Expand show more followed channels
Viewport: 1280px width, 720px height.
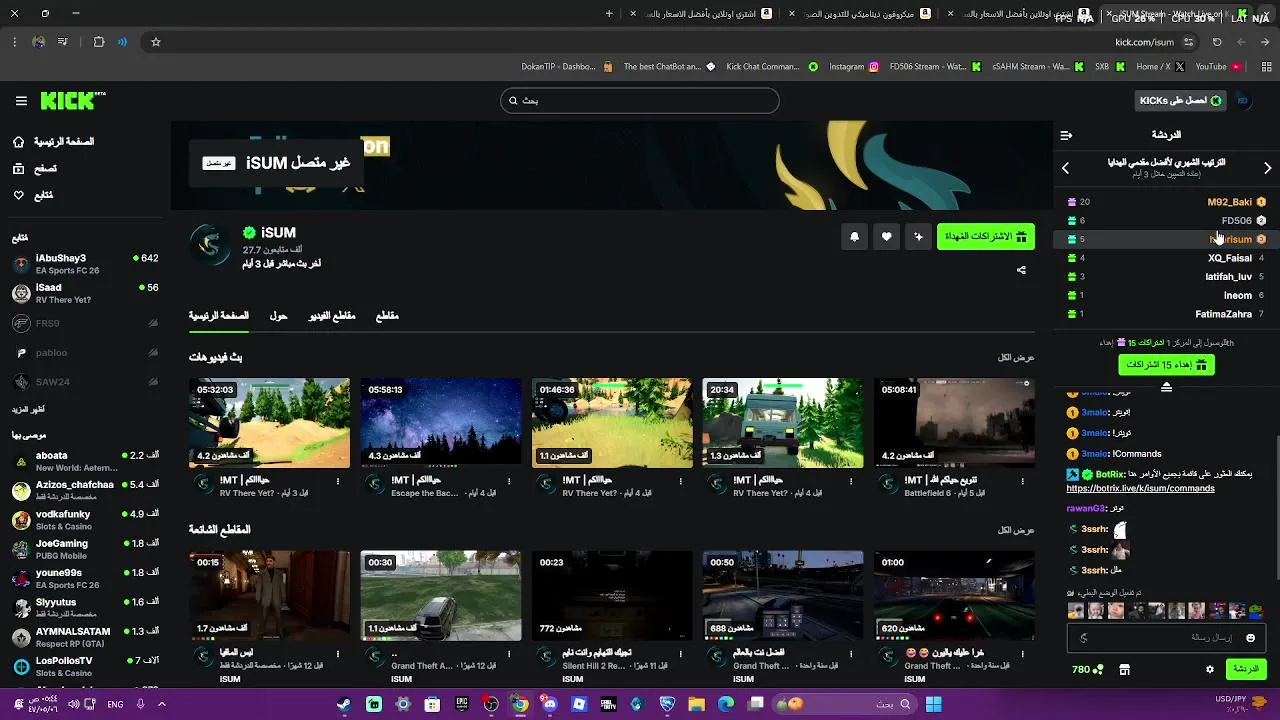click(28, 409)
